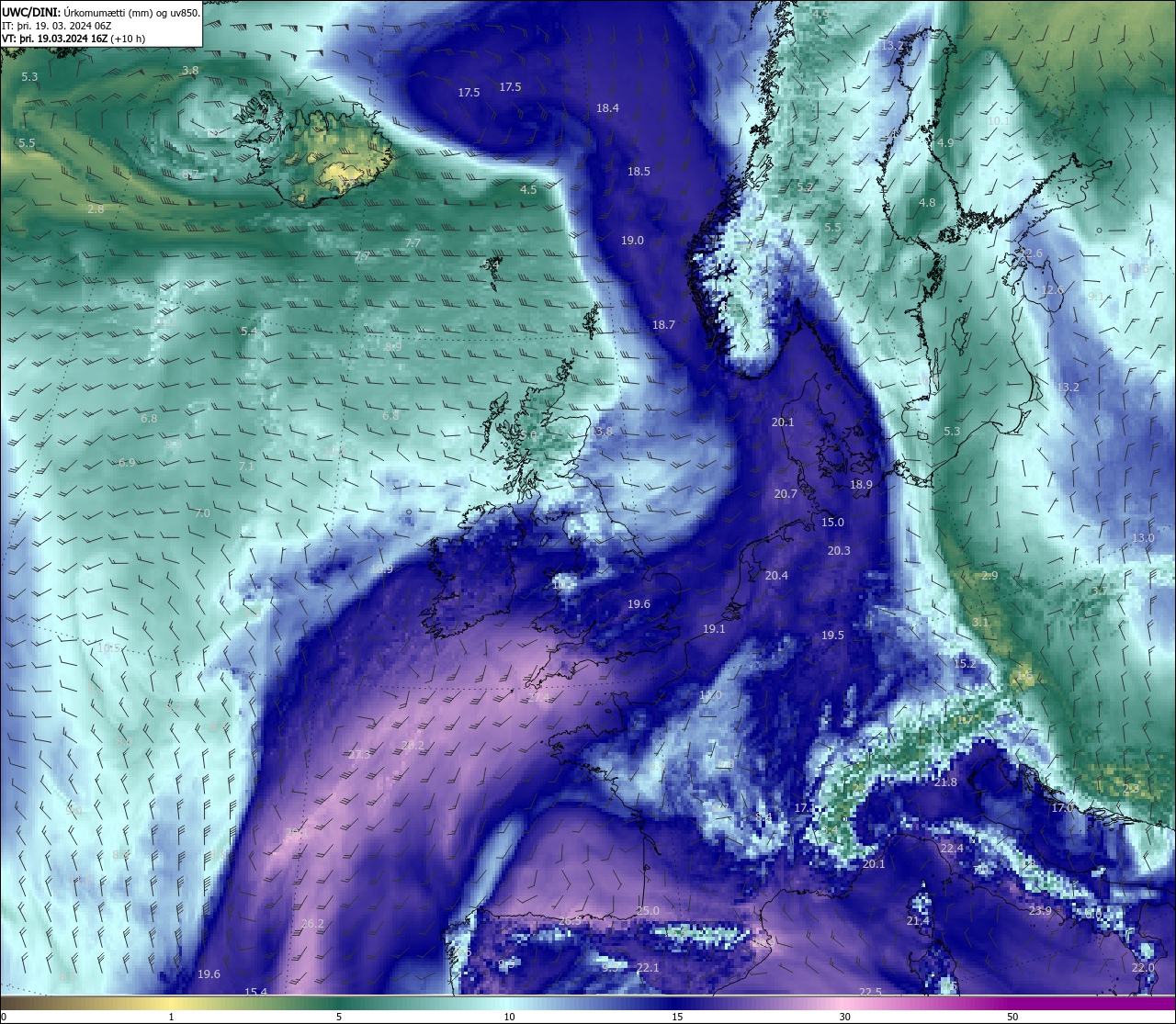Select the 21.4 value label
The image size is (1176, 1024).
point(918,920)
